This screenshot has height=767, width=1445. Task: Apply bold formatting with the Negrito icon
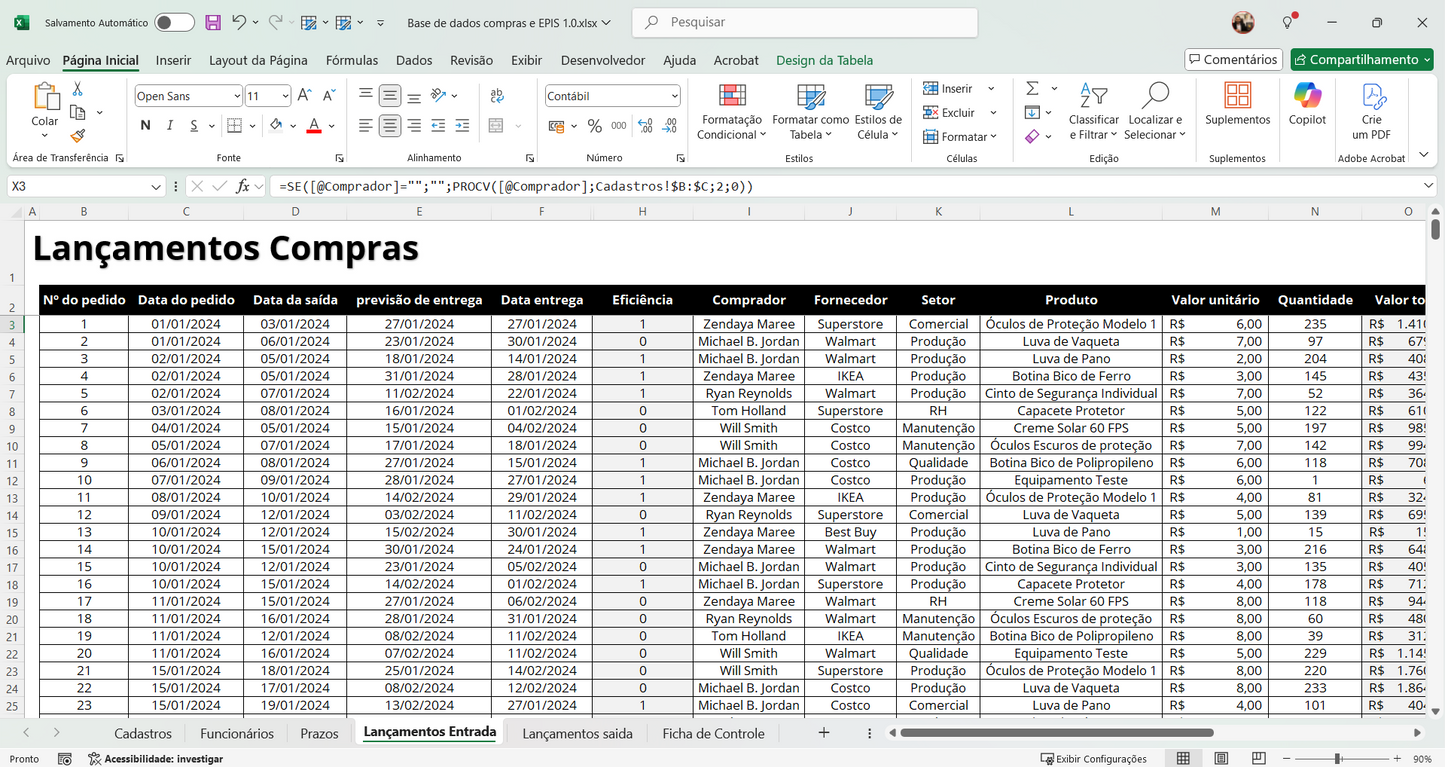pyautogui.click(x=144, y=125)
